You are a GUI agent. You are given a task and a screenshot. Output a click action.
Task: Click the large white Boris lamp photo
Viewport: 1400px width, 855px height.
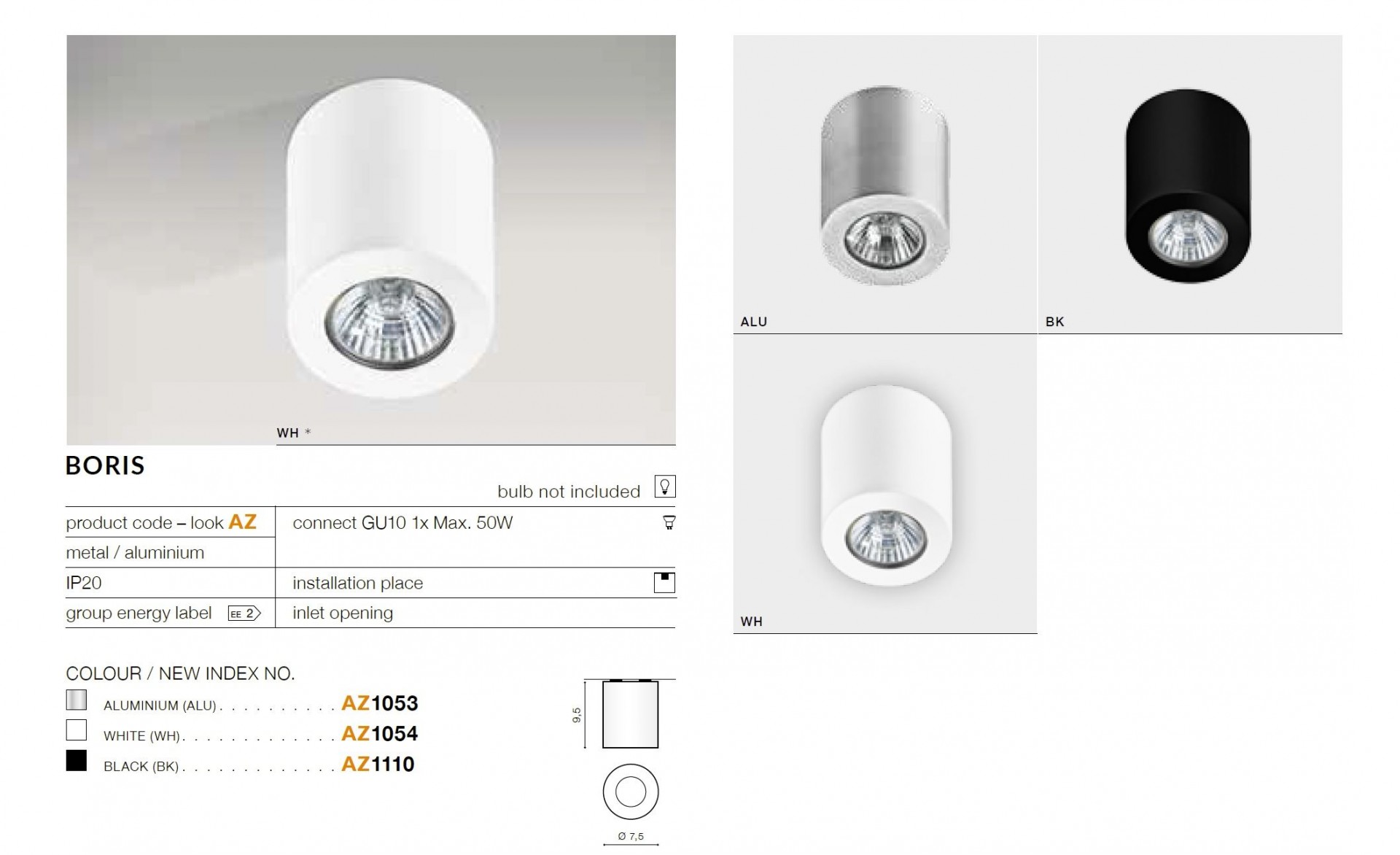pos(371,240)
